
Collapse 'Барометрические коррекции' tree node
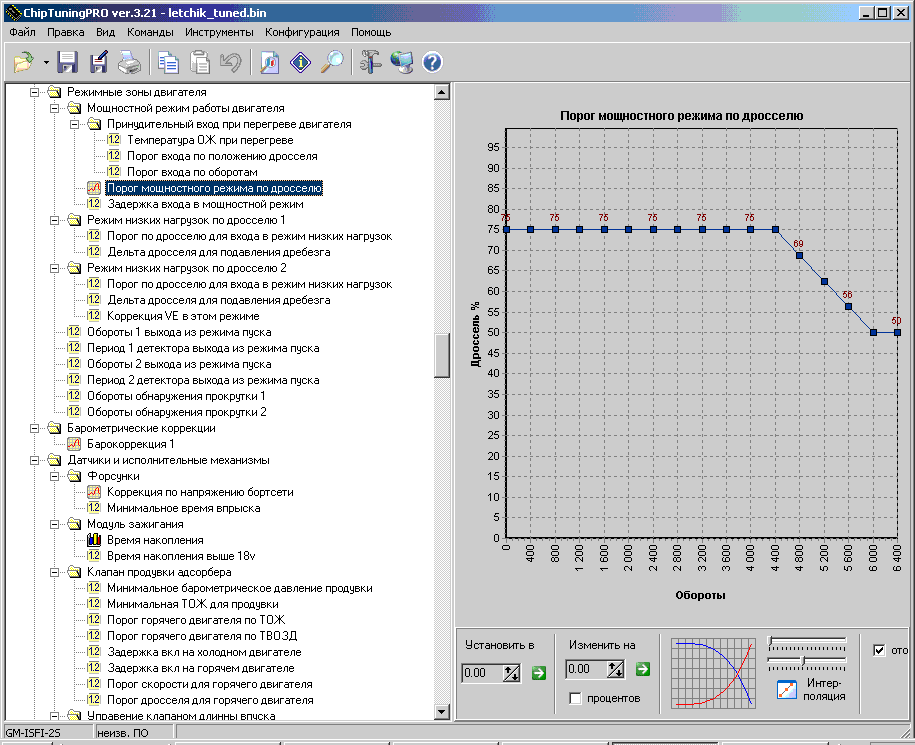34,428
